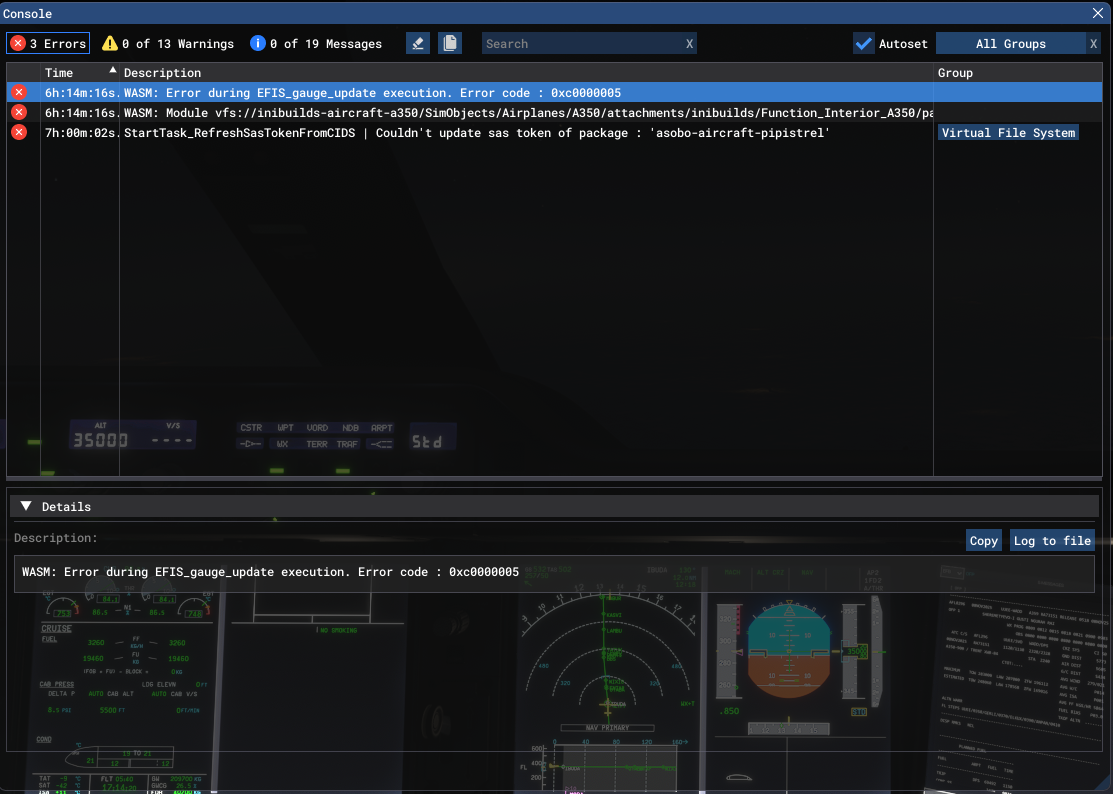Uncheck the Autoset checkbox
1113x794 pixels.
click(x=864, y=43)
